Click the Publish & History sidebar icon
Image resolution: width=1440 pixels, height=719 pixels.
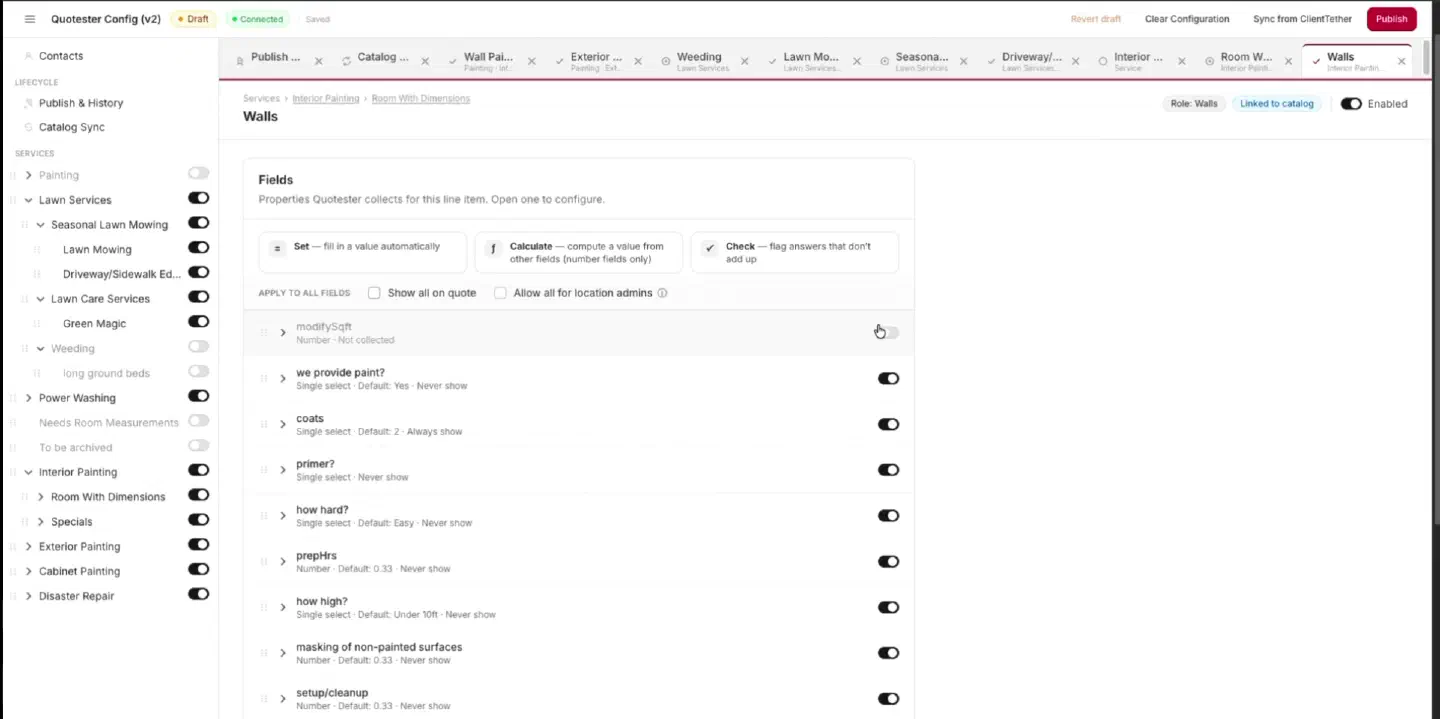pyautogui.click(x=28, y=103)
